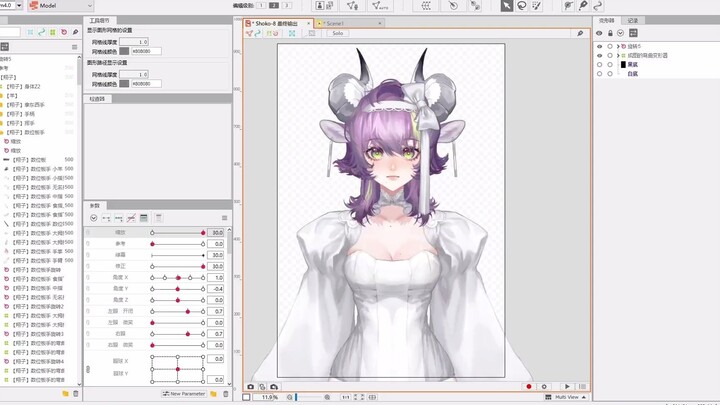
Task: Select the curved path tool at toolbar end
Action: (x=597, y=6)
